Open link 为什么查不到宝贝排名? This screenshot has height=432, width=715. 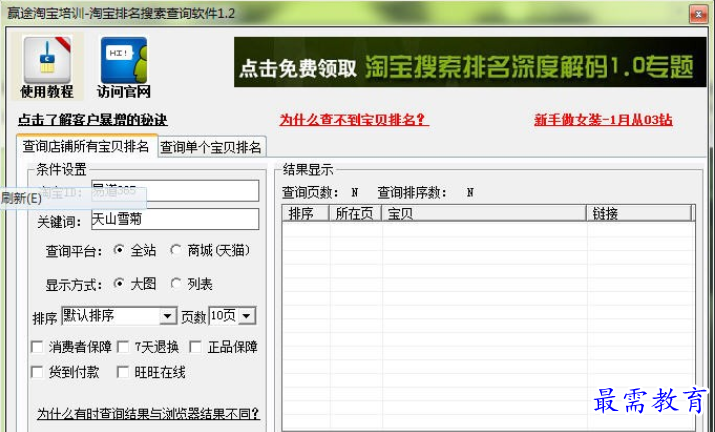pos(354,120)
